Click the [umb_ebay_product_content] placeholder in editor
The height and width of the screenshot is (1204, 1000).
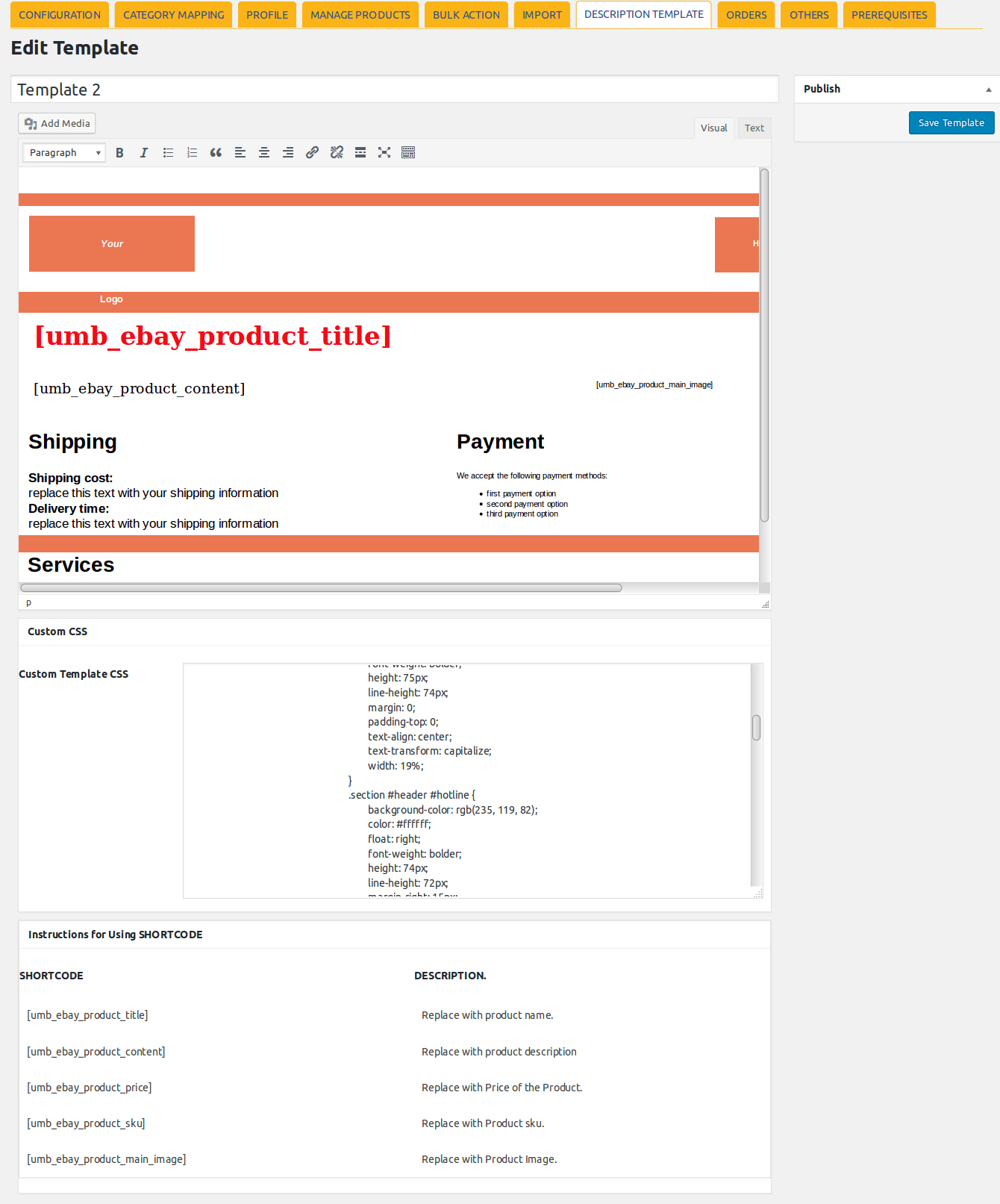[x=140, y=388]
